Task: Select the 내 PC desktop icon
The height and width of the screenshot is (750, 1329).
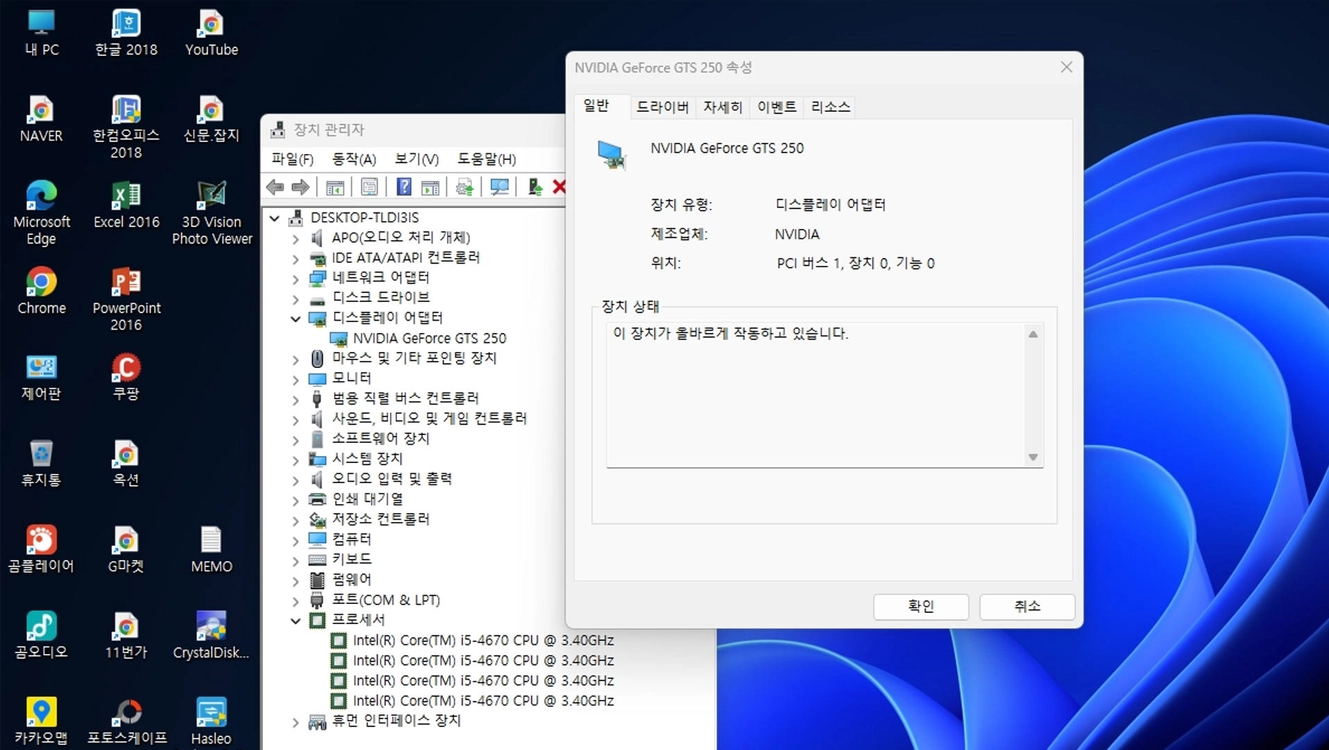Action: click(41, 32)
